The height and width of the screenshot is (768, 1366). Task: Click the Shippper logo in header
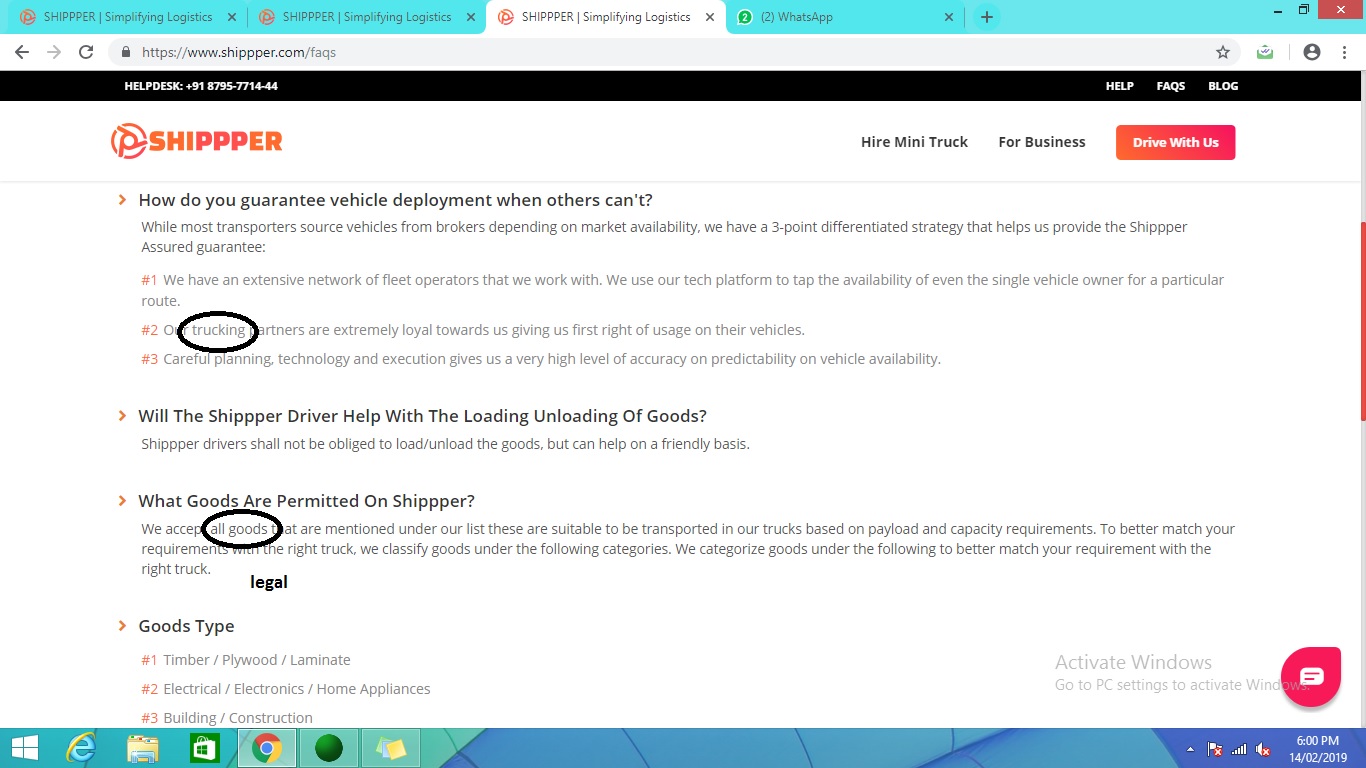pyautogui.click(x=197, y=142)
